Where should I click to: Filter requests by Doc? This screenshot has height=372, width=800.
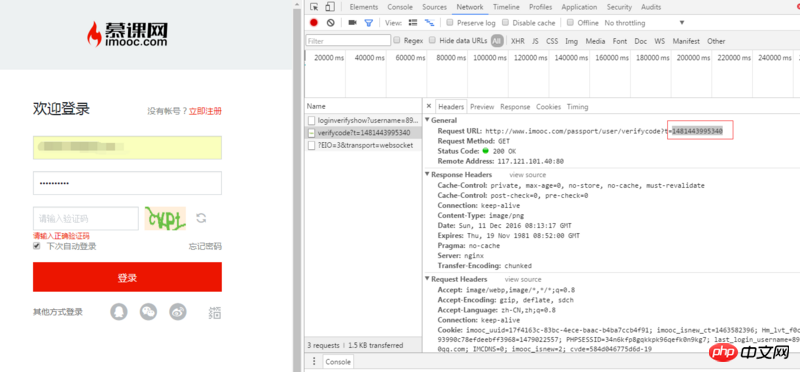[x=641, y=41]
